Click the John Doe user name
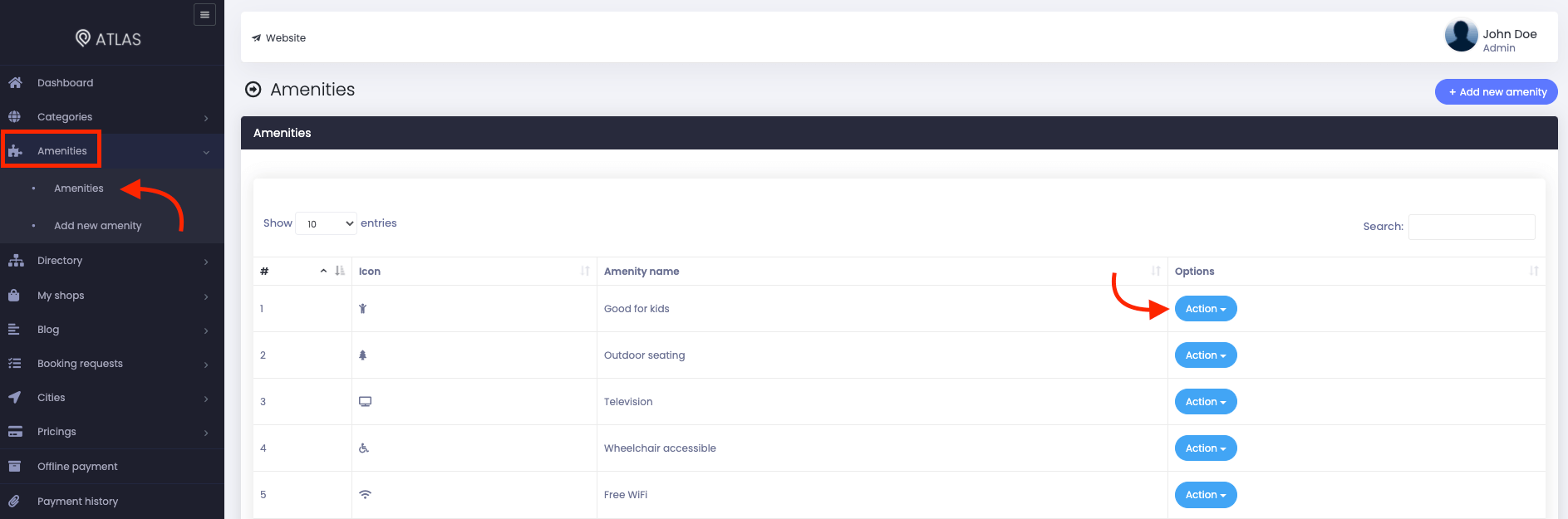The image size is (1568, 519). click(1510, 34)
